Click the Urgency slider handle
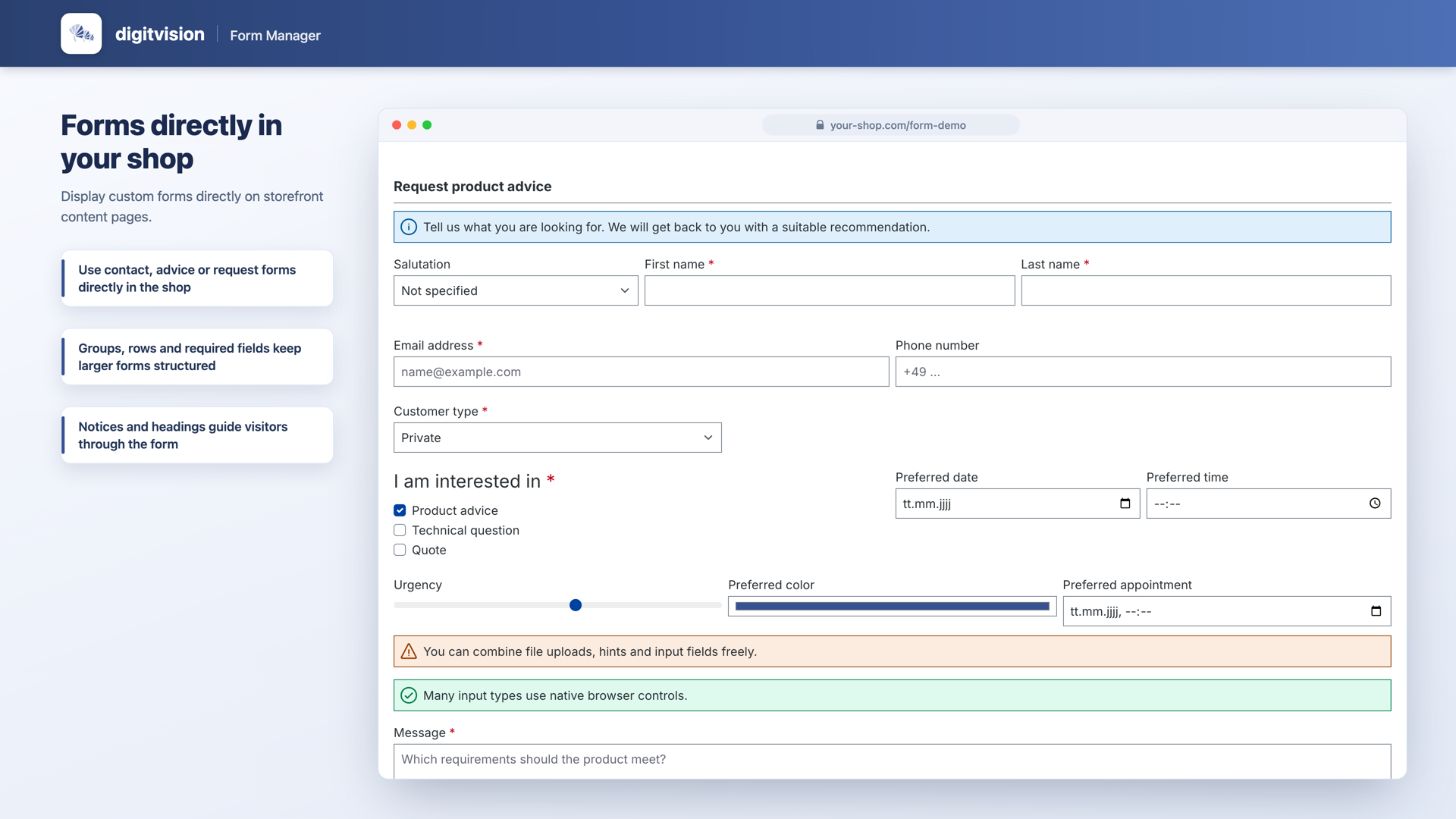The image size is (1456, 819). [576, 605]
